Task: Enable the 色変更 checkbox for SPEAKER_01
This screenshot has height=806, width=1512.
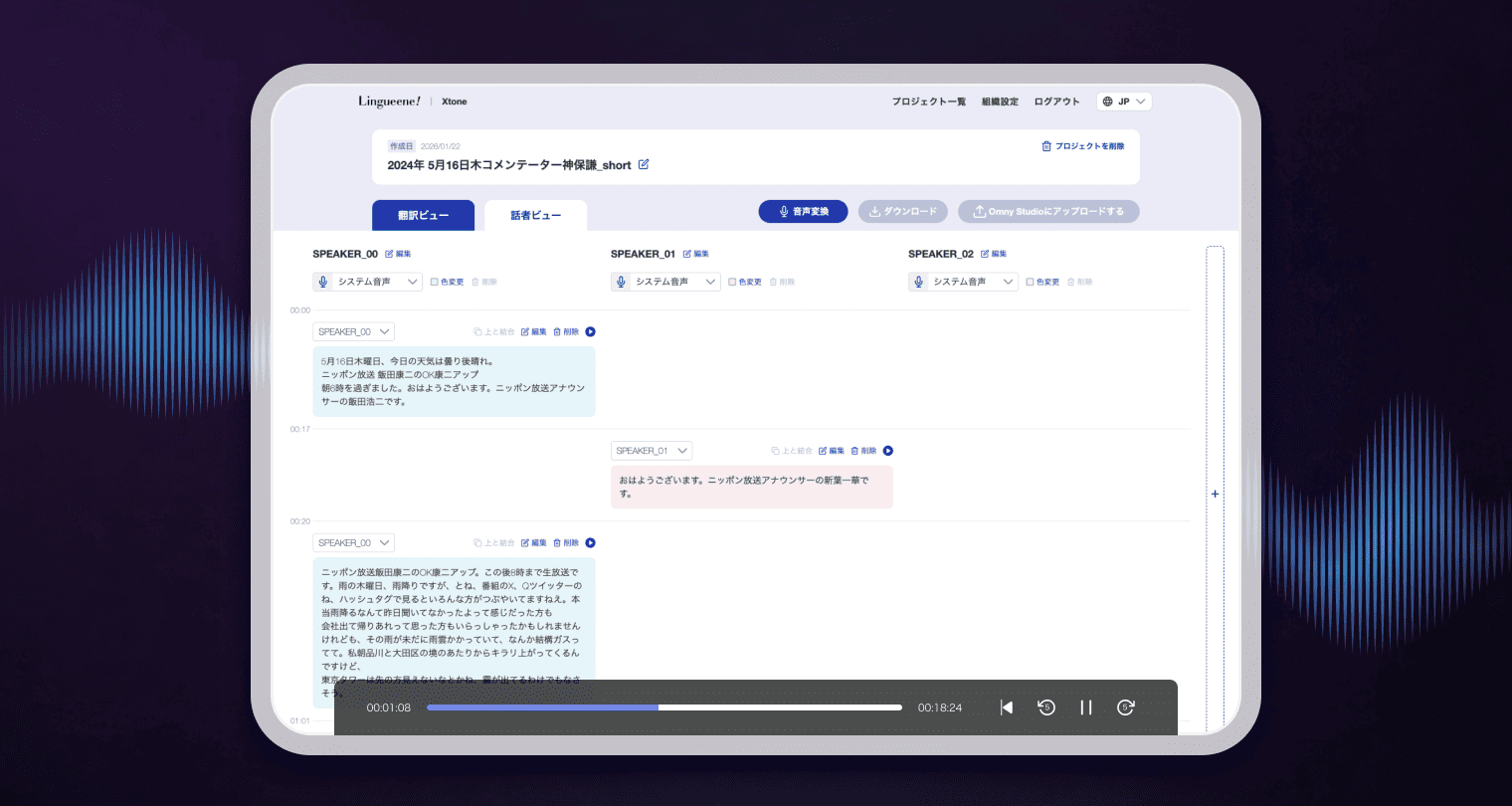Action: pyautogui.click(x=732, y=283)
